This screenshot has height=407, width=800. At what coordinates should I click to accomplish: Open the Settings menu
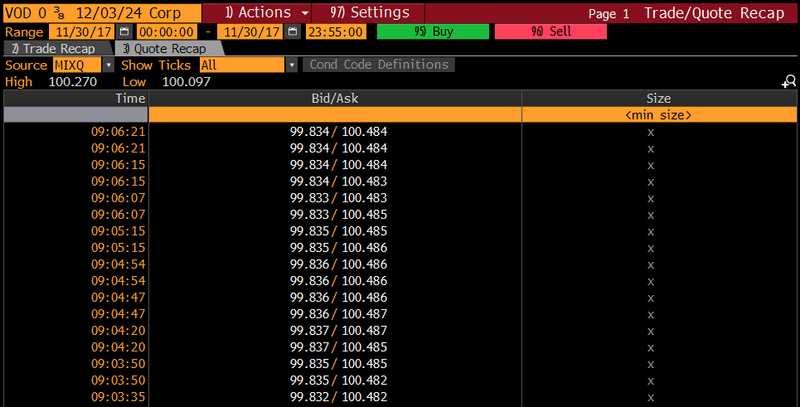point(369,13)
